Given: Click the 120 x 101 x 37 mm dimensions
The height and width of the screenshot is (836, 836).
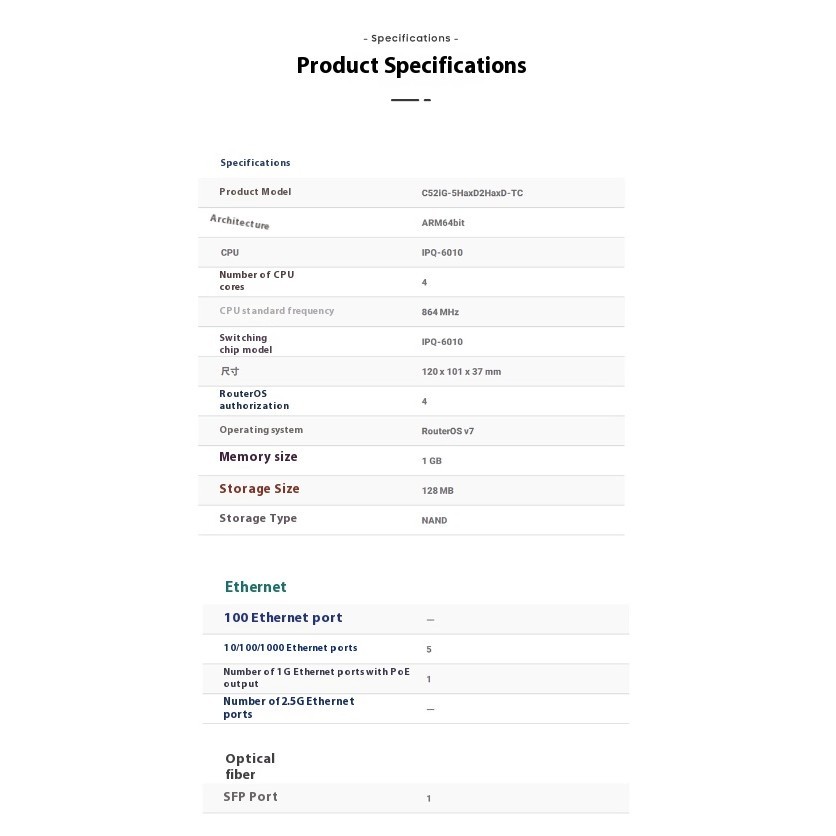Looking at the screenshot, I should tap(461, 372).
